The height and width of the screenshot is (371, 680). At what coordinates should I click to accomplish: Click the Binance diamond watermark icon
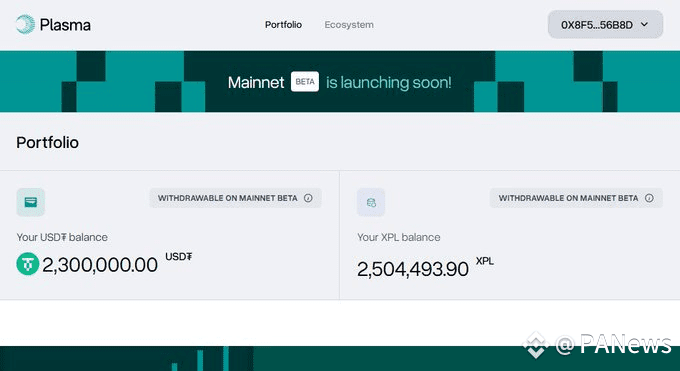pos(536,345)
